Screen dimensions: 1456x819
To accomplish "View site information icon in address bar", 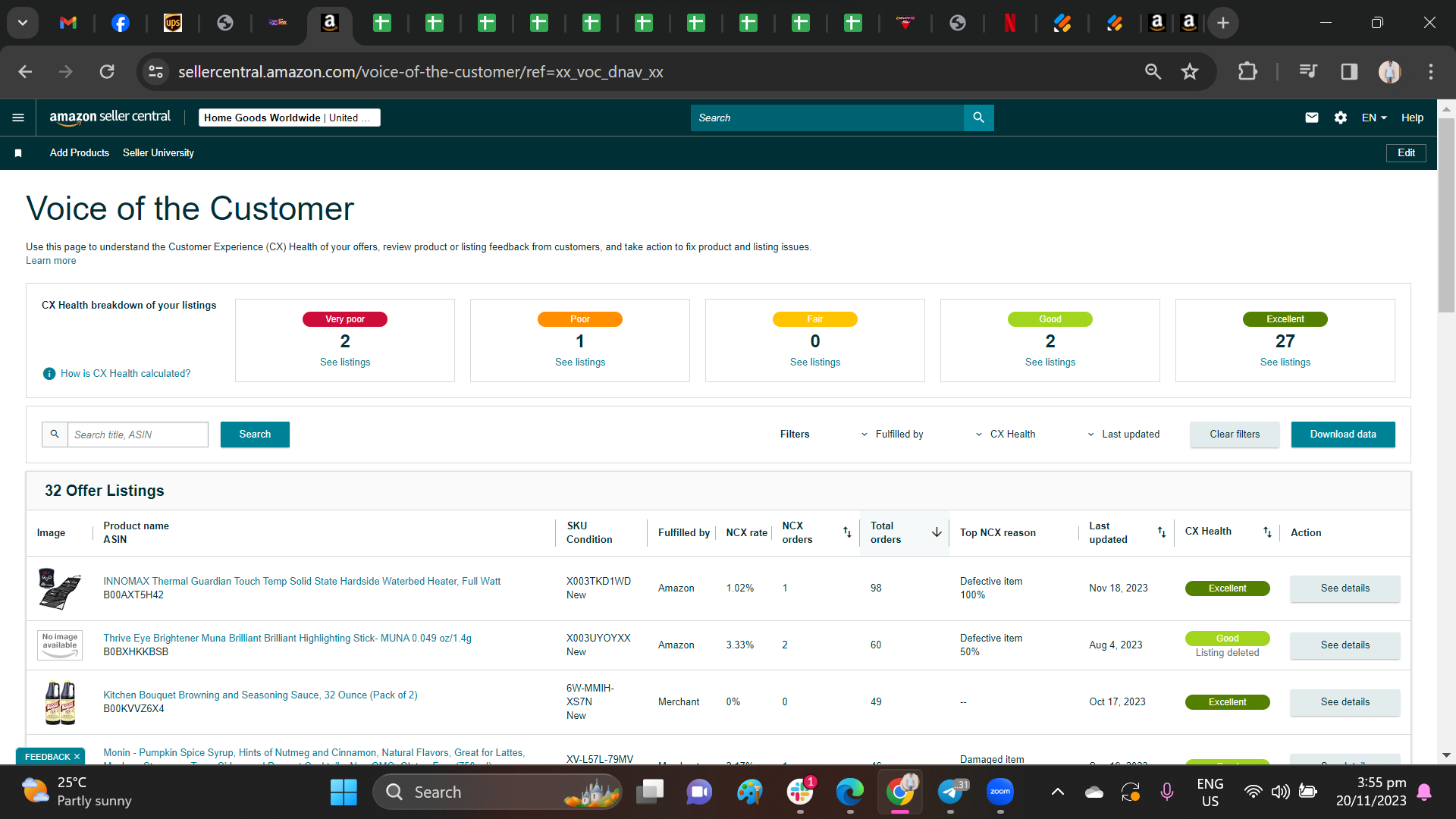I will 155,71.
